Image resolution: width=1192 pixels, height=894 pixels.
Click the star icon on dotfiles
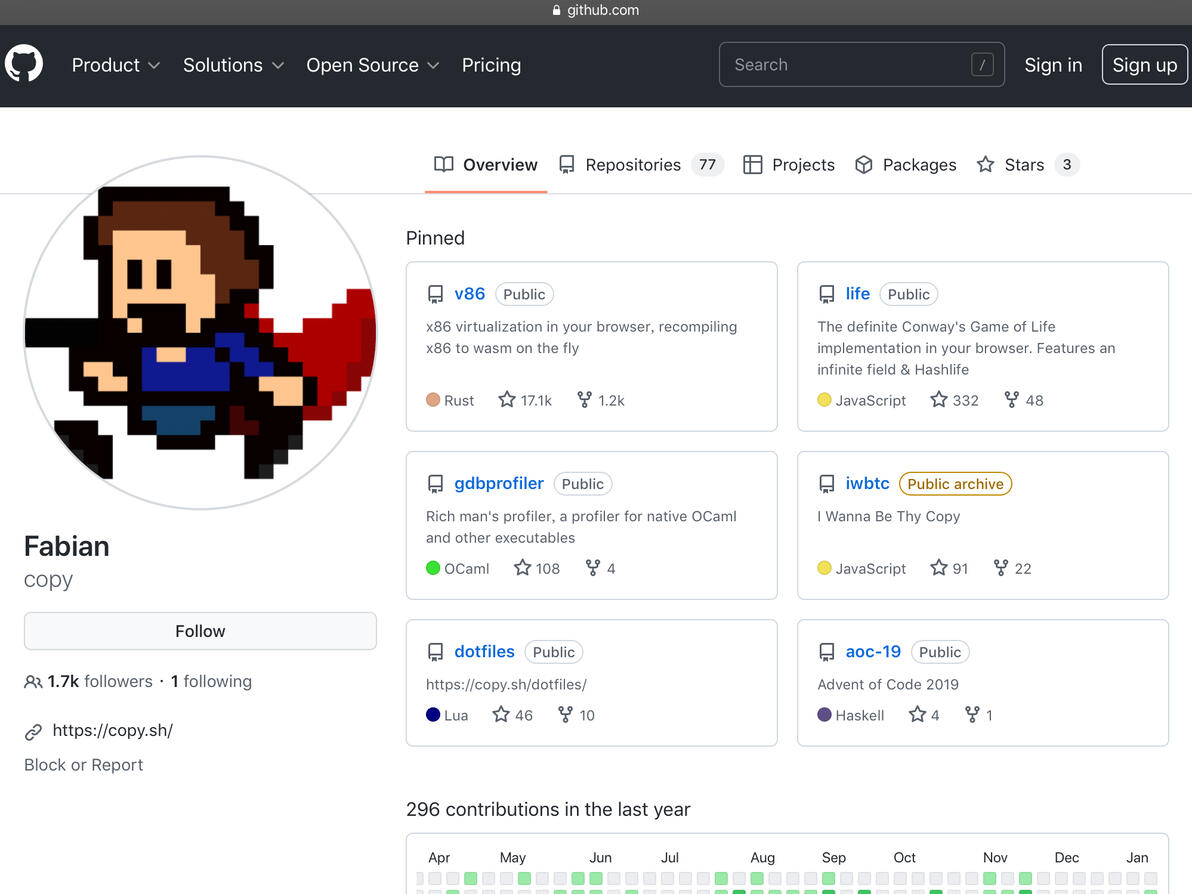tap(500, 714)
